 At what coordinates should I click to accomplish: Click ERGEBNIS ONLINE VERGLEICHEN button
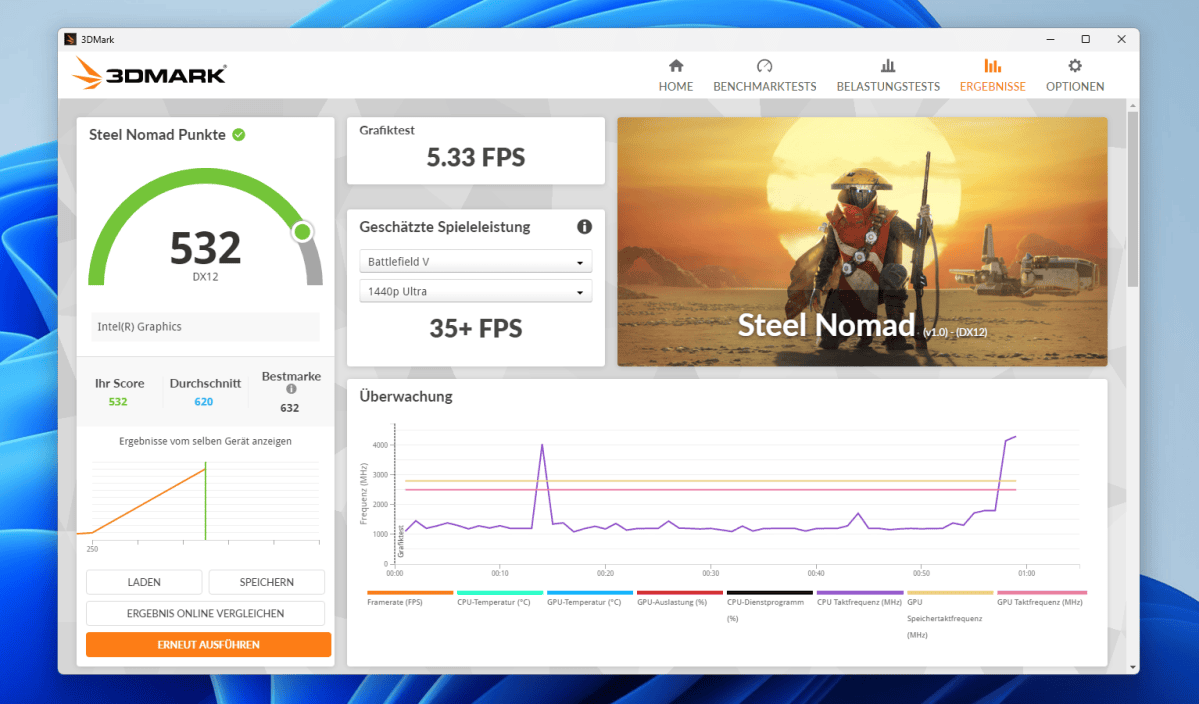pos(206,614)
